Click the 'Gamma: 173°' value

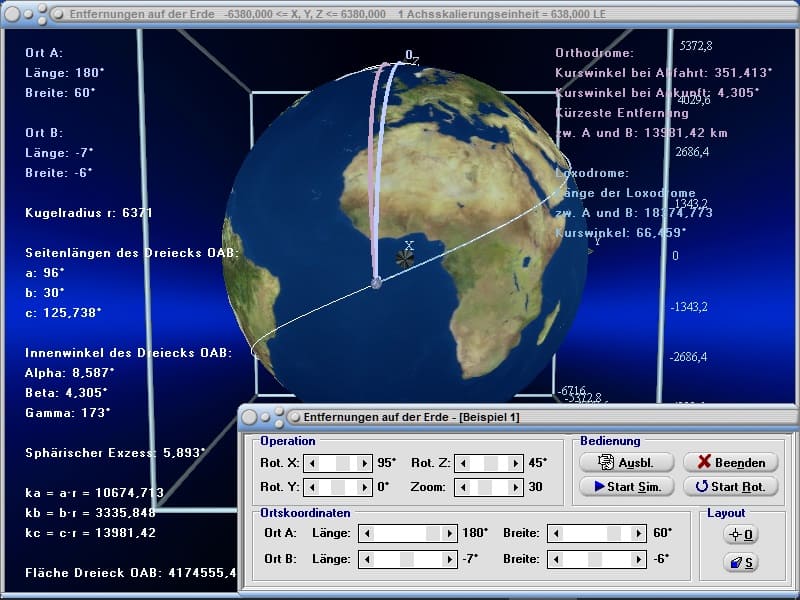[68, 413]
